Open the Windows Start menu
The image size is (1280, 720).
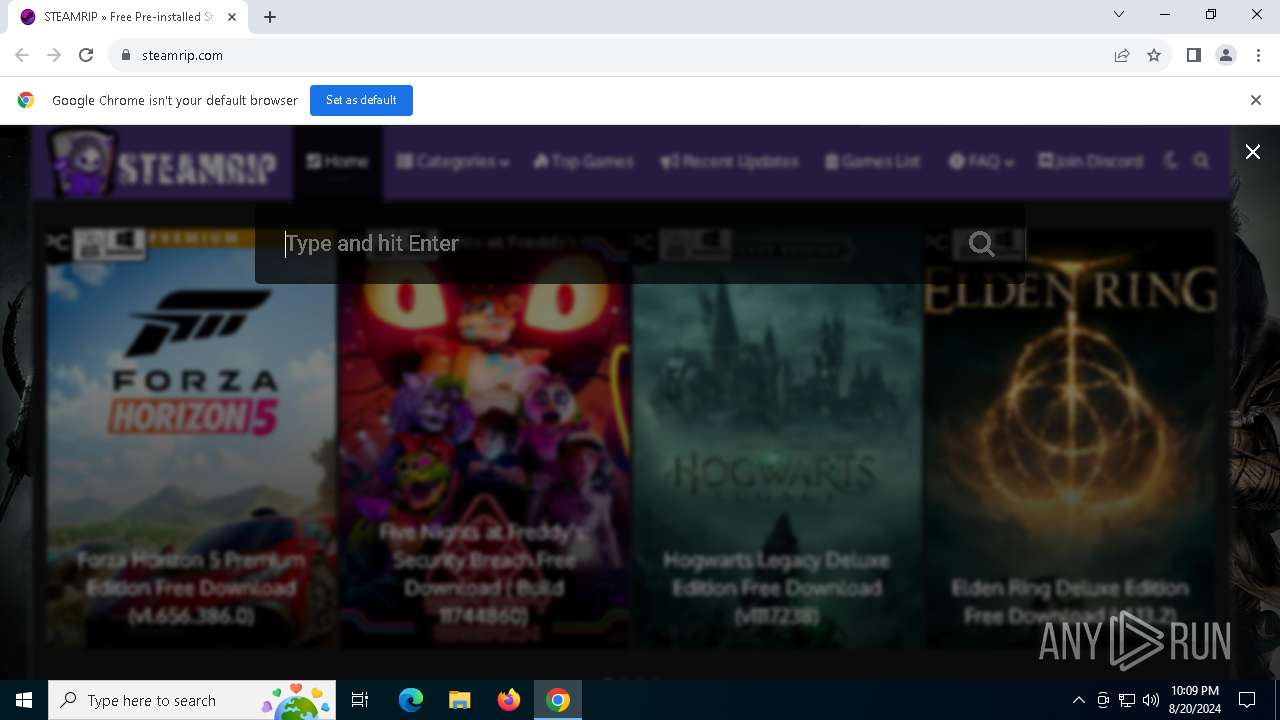(24, 700)
